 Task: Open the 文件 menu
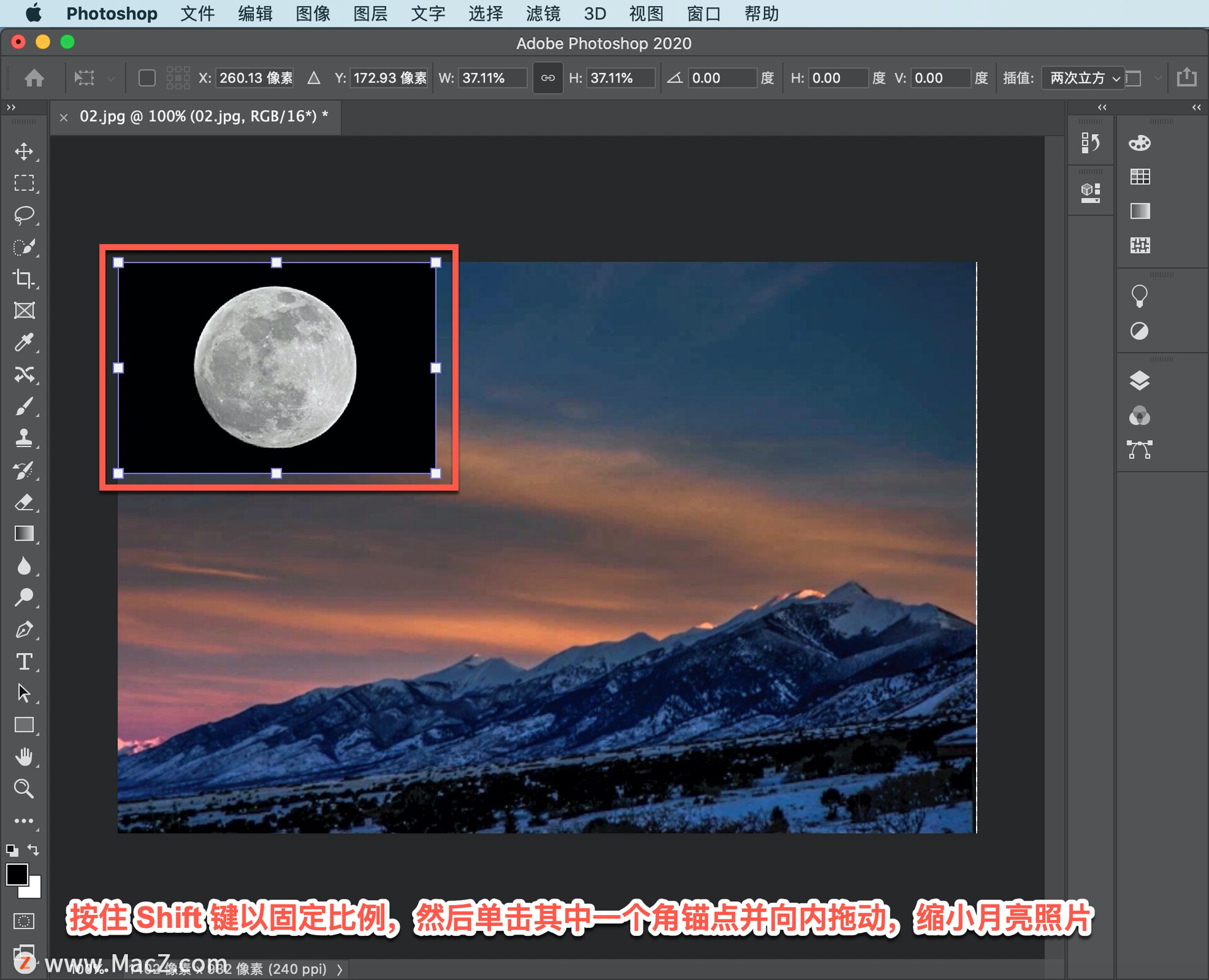coord(198,13)
